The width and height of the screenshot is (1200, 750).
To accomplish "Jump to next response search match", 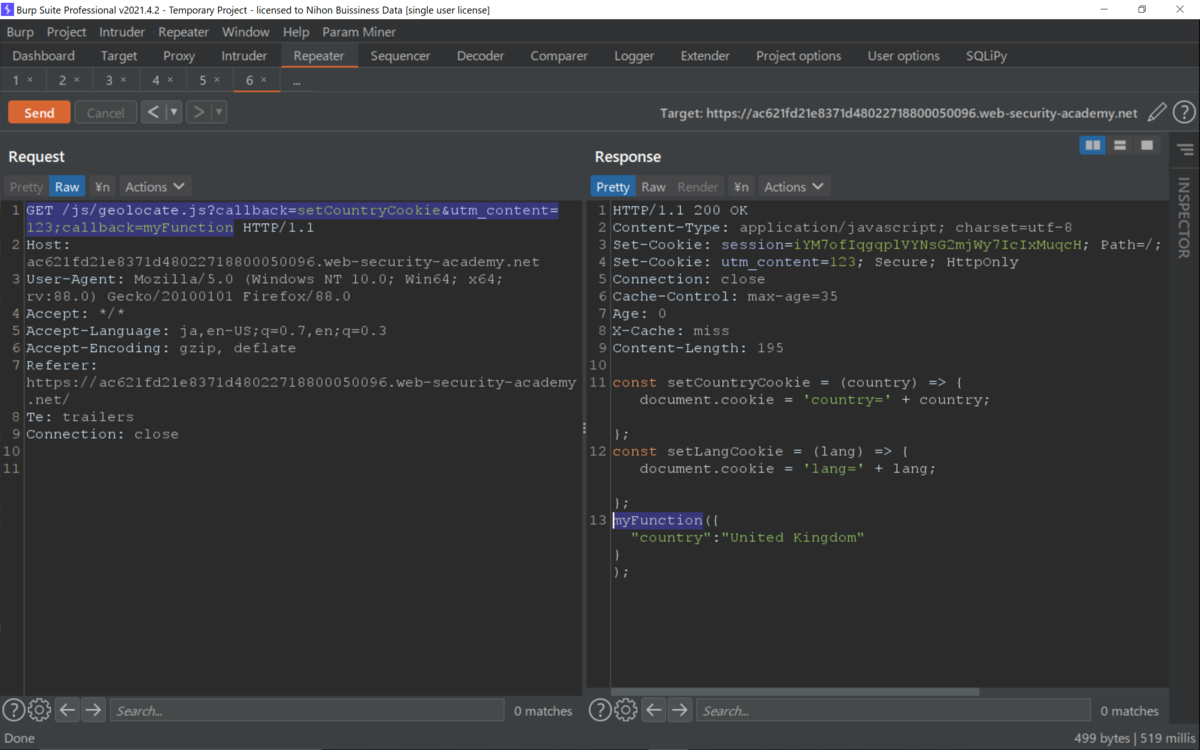I will (679, 710).
